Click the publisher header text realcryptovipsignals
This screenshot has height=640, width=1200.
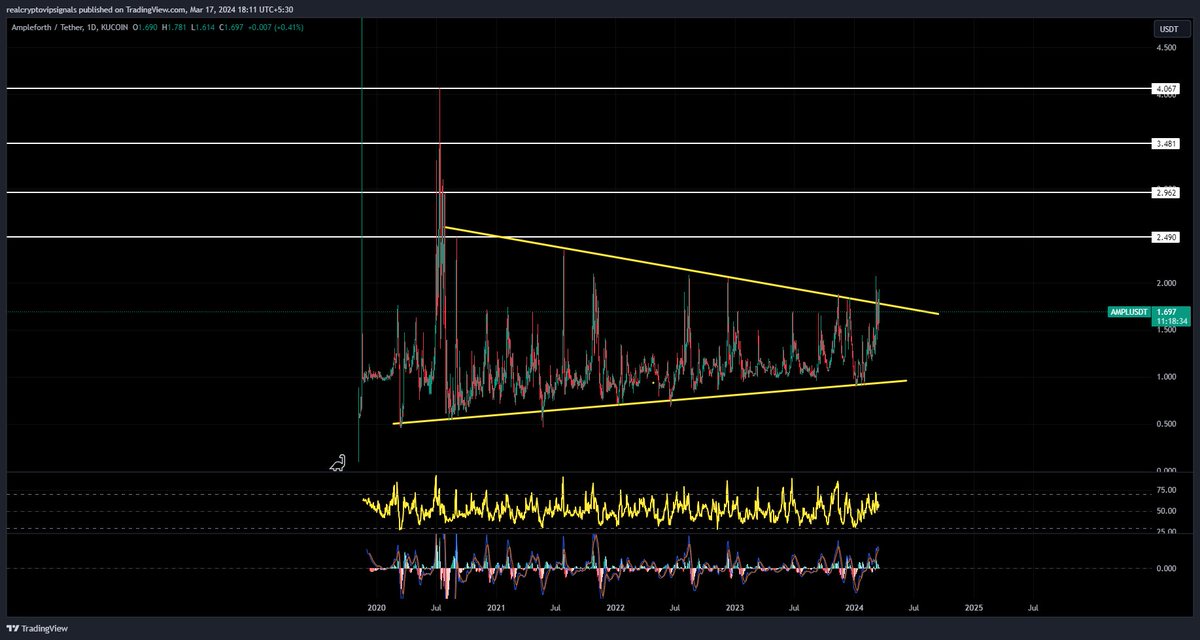40,9
